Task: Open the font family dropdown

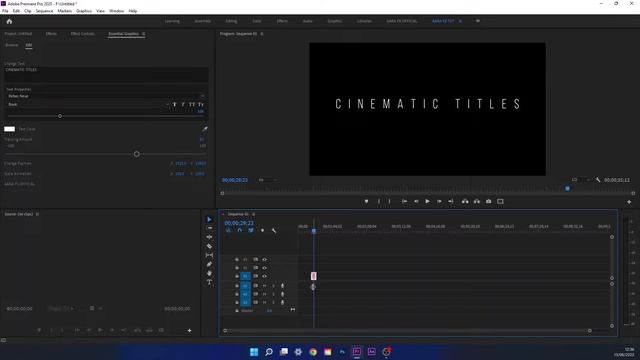Action: (106, 96)
